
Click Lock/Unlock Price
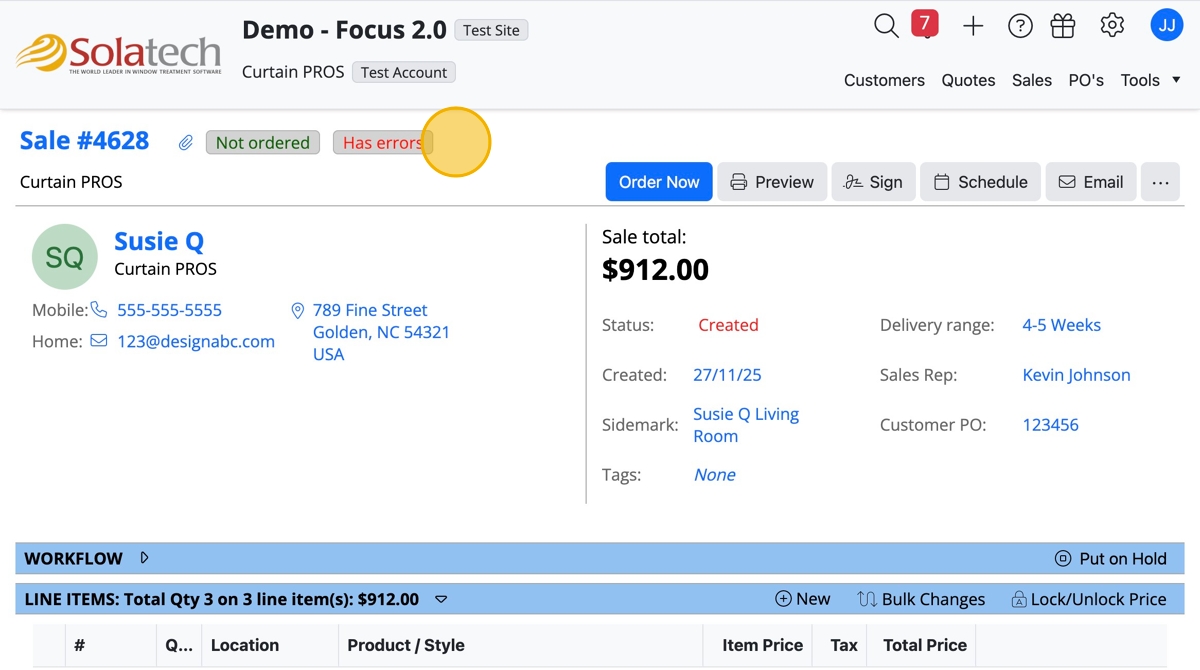pyautogui.click(x=1088, y=599)
